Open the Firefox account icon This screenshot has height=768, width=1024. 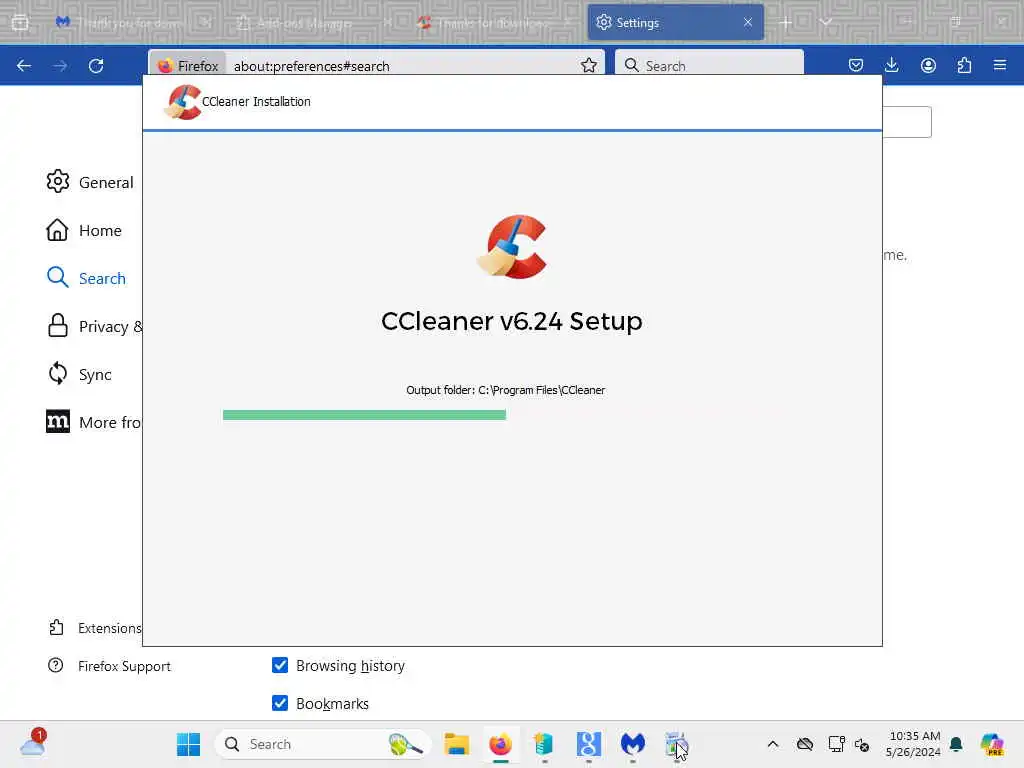928,65
